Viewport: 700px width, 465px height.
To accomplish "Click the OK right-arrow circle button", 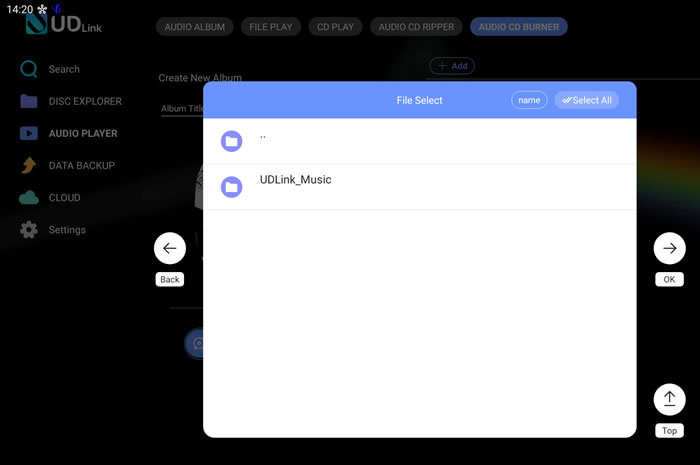I will coord(669,248).
